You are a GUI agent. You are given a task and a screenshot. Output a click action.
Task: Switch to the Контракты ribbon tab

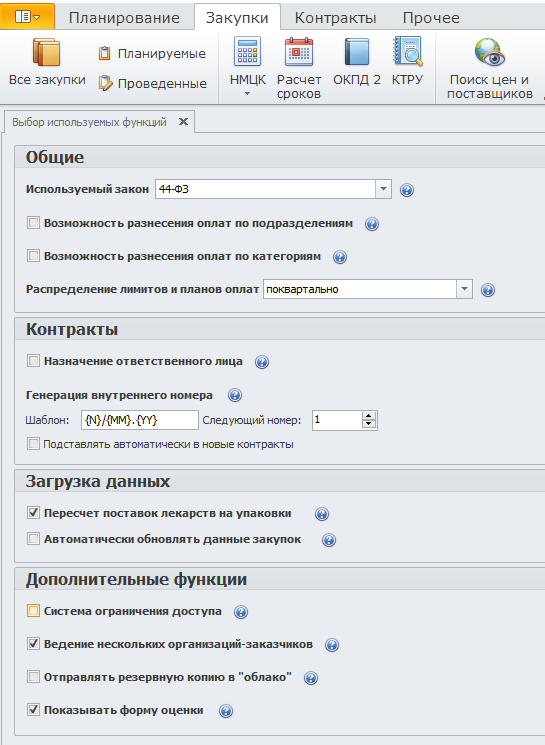pos(335,18)
